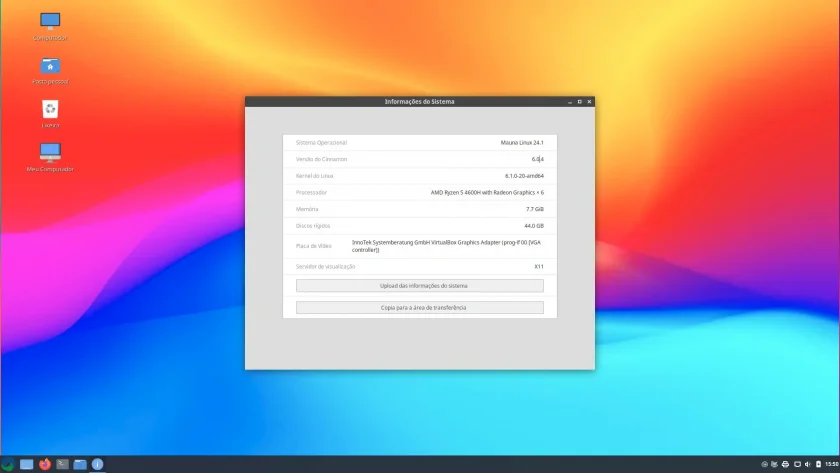Open the terminal from the taskbar

point(63,464)
